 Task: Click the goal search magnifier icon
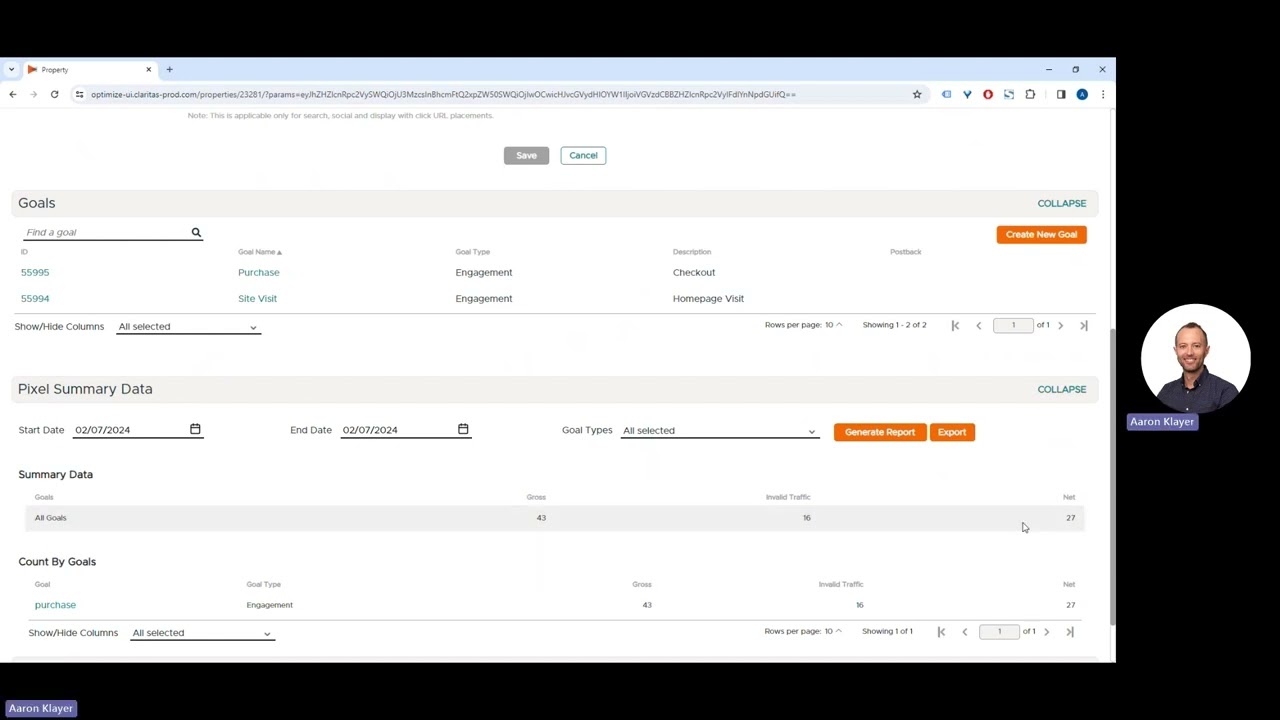196,232
